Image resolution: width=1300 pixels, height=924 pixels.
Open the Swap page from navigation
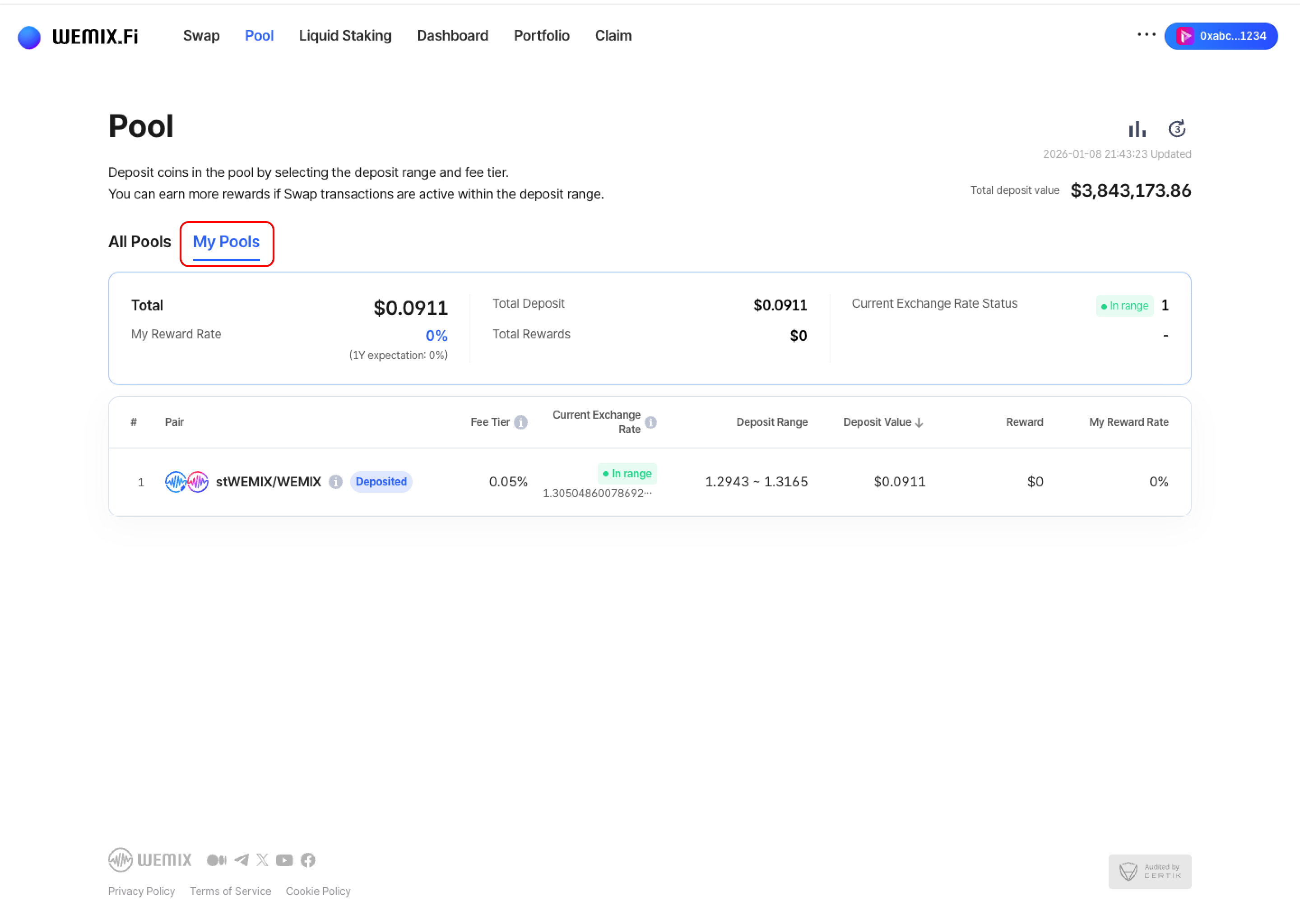(x=201, y=36)
